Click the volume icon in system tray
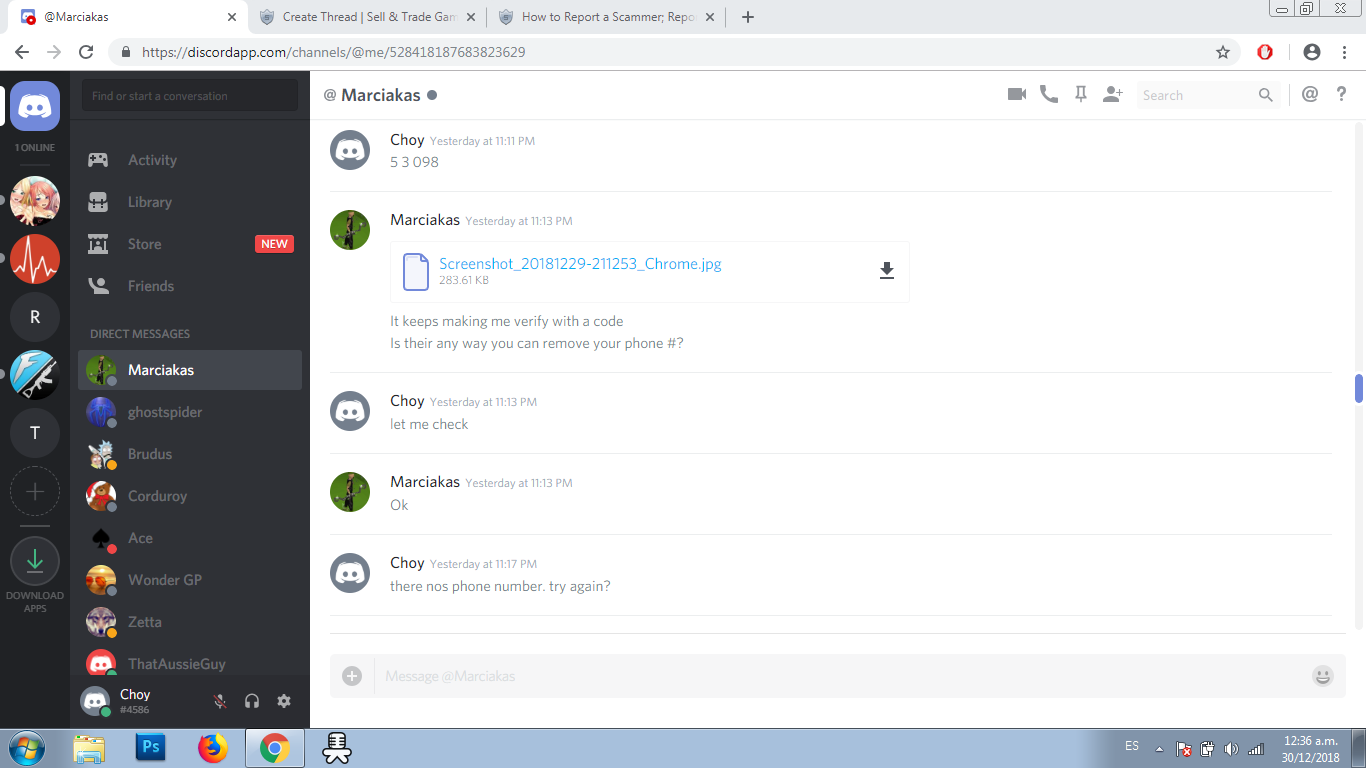The width and height of the screenshot is (1366, 768). pyautogui.click(x=1231, y=748)
